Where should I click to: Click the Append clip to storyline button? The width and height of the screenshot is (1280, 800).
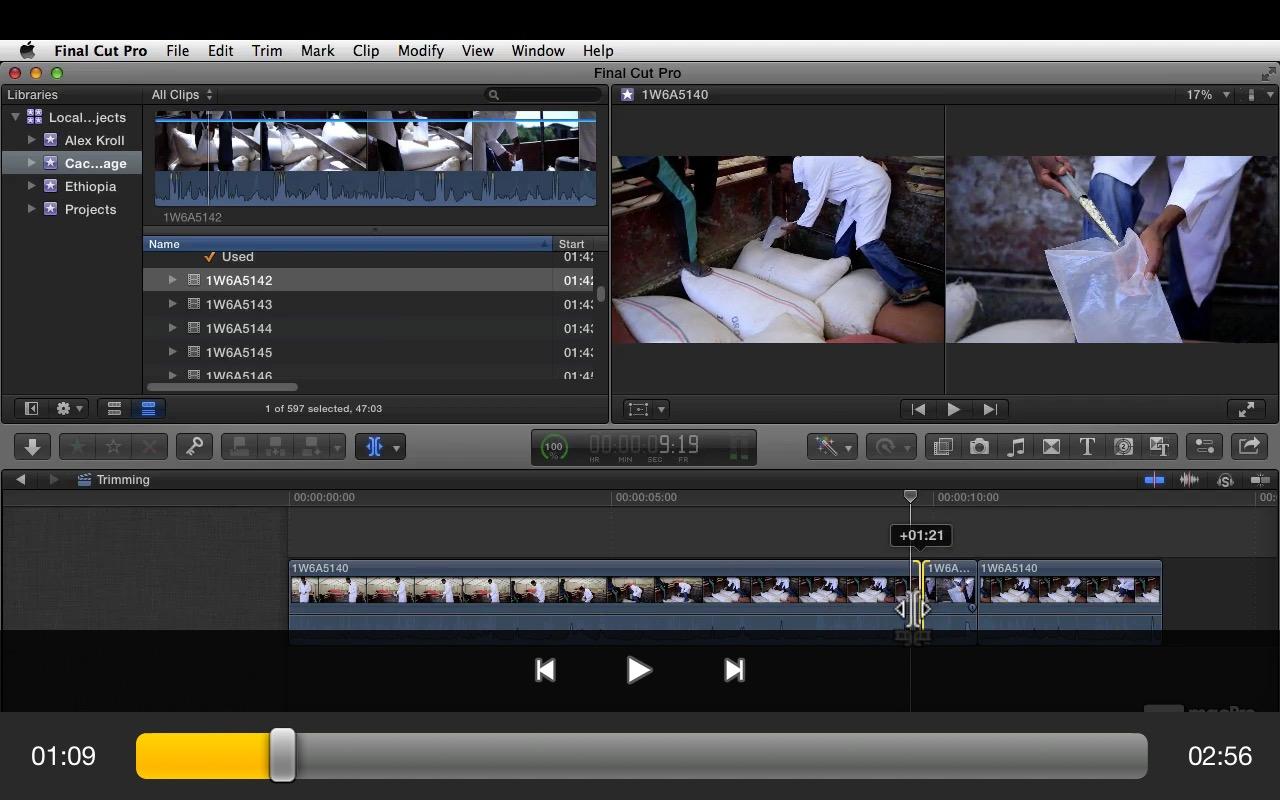click(312, 447)
